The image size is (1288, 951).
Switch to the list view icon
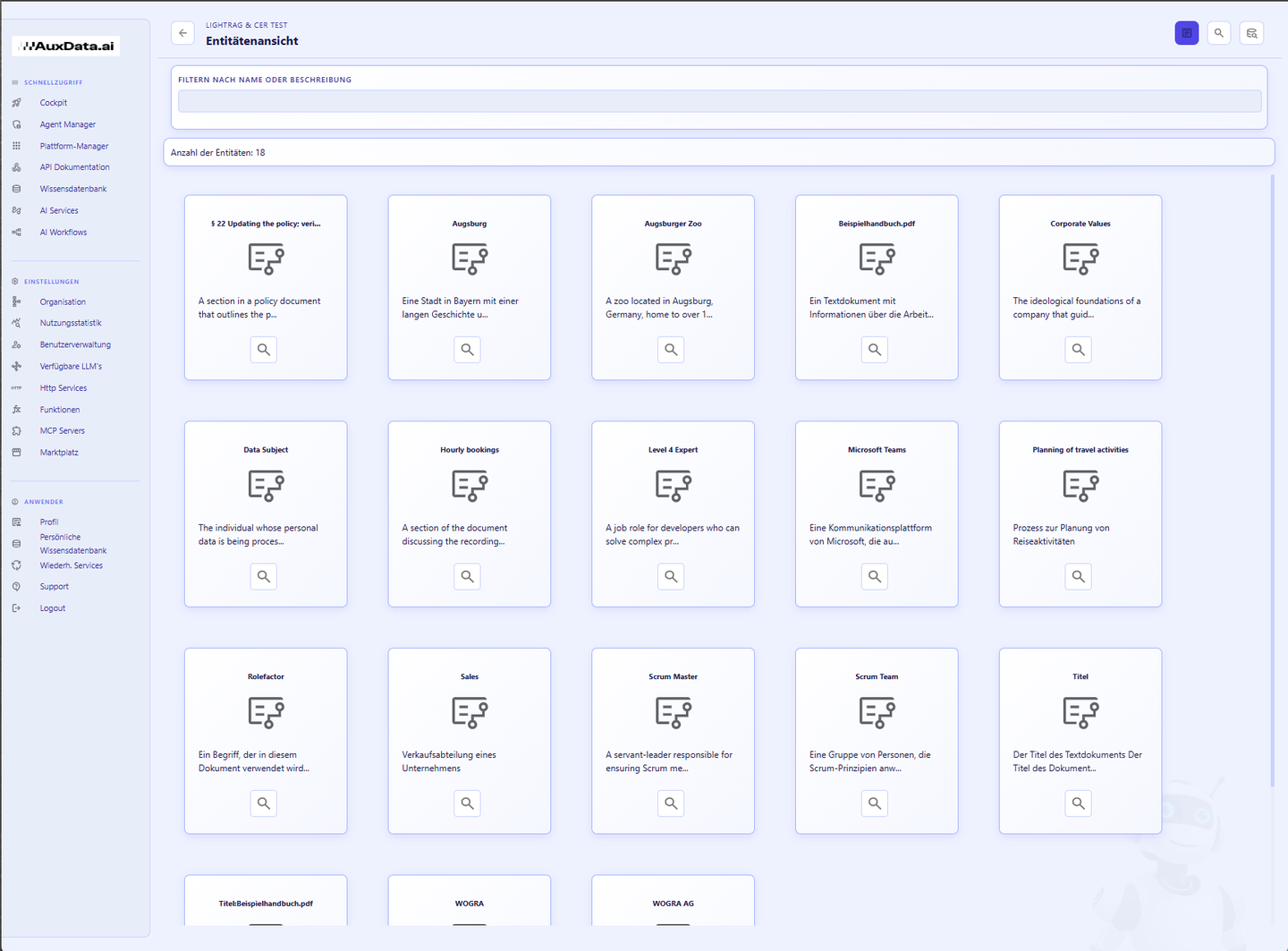1186,33
